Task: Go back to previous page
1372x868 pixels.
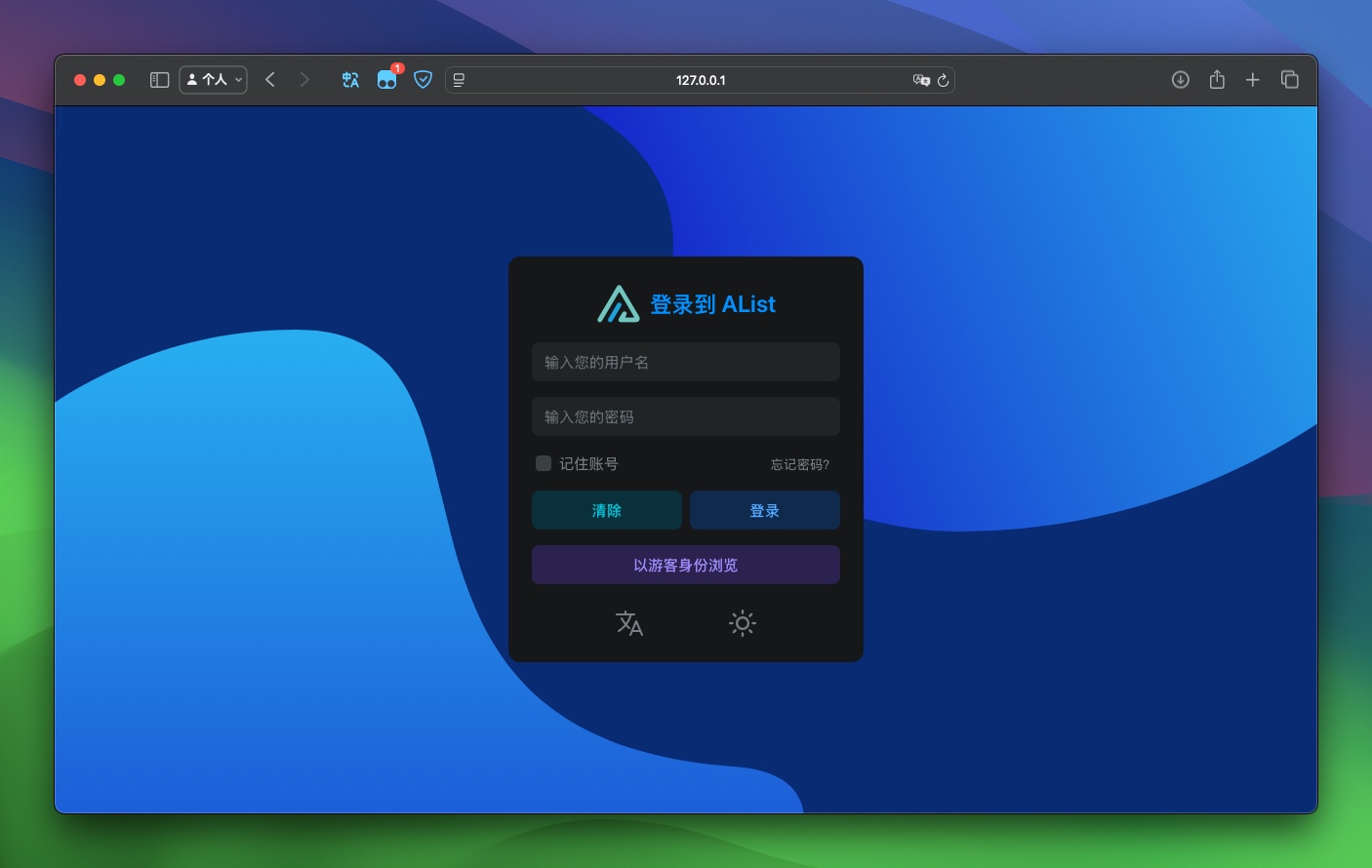Action: 270,80
